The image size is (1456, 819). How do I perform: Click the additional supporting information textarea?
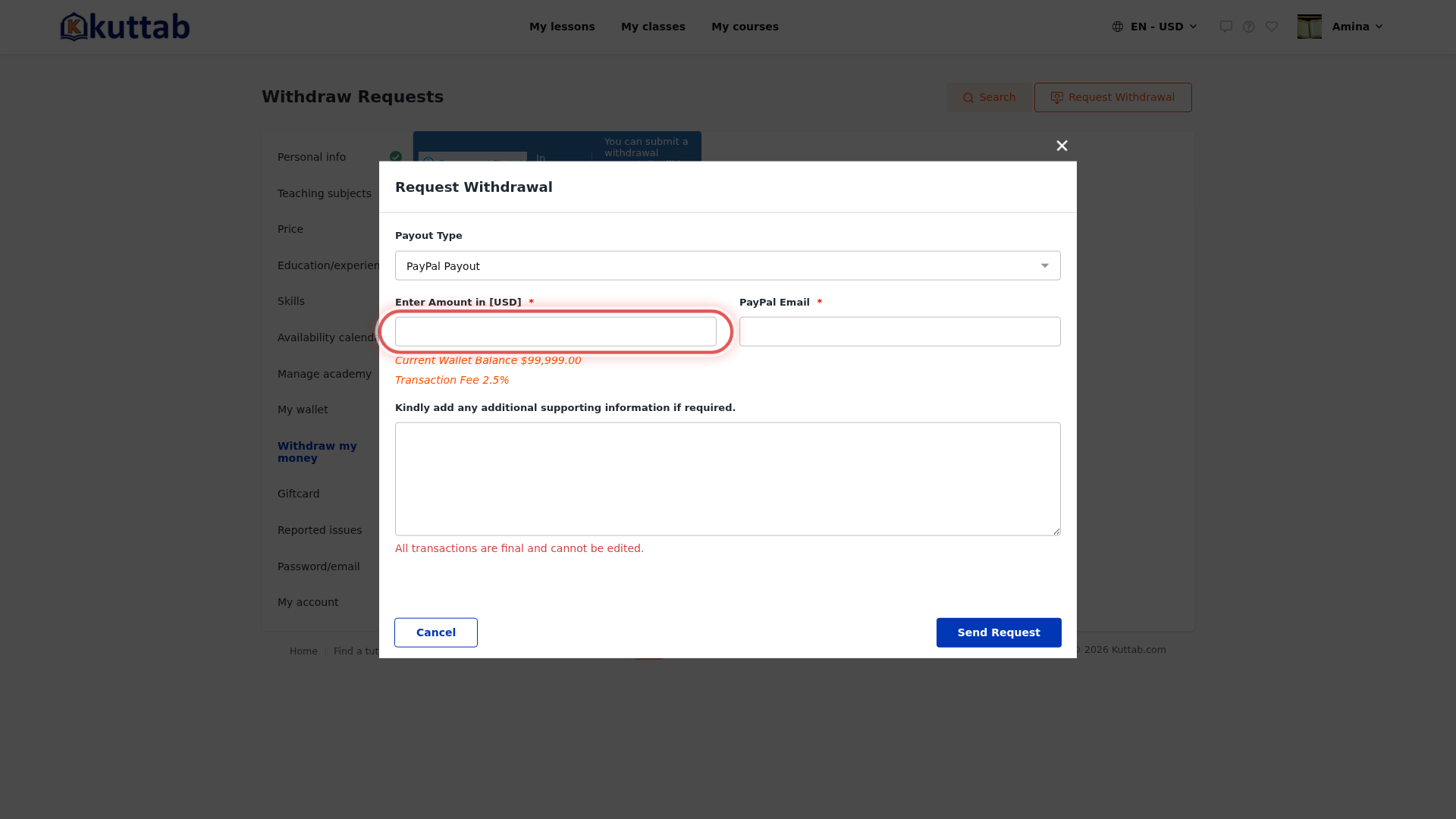728,479
